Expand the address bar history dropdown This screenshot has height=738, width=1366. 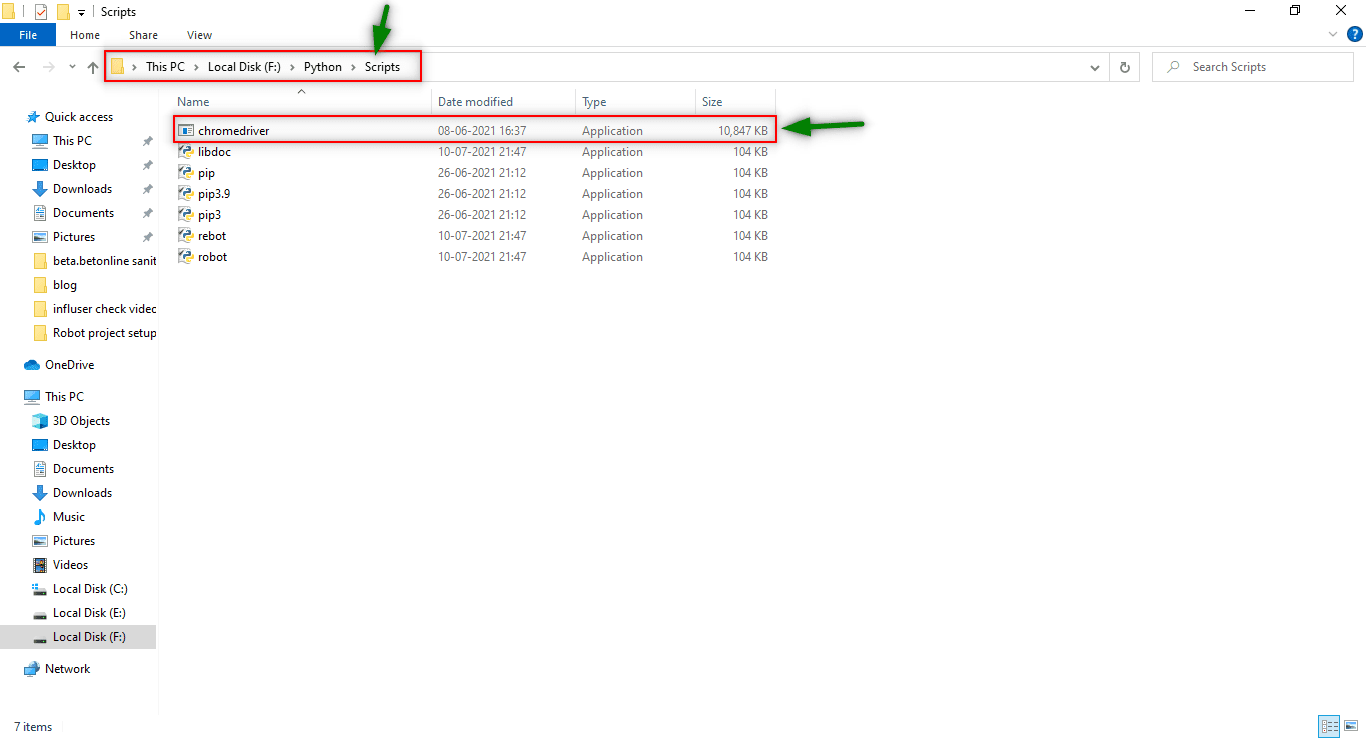pyautogui.click(x=1095, y=67)
